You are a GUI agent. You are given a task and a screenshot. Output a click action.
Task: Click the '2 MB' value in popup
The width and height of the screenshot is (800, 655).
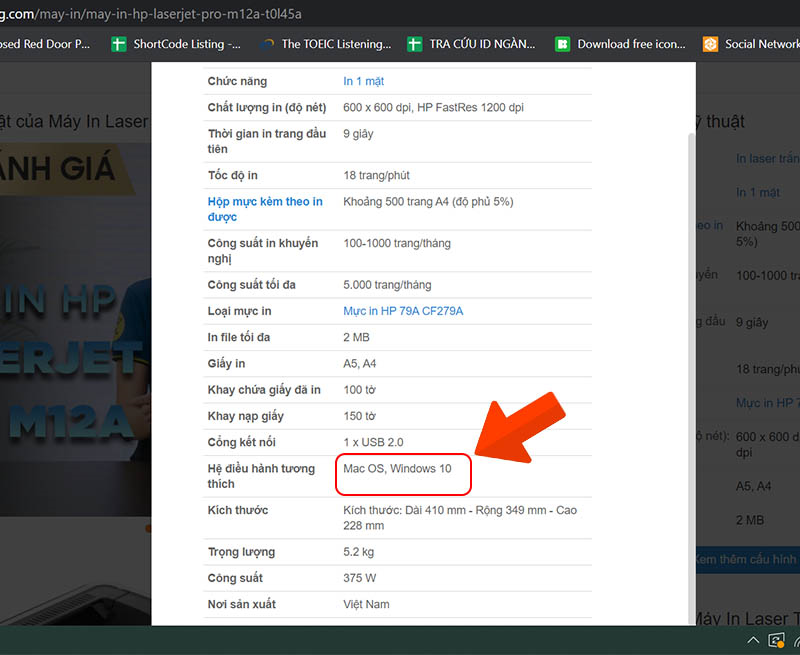(x=356, y=337)
